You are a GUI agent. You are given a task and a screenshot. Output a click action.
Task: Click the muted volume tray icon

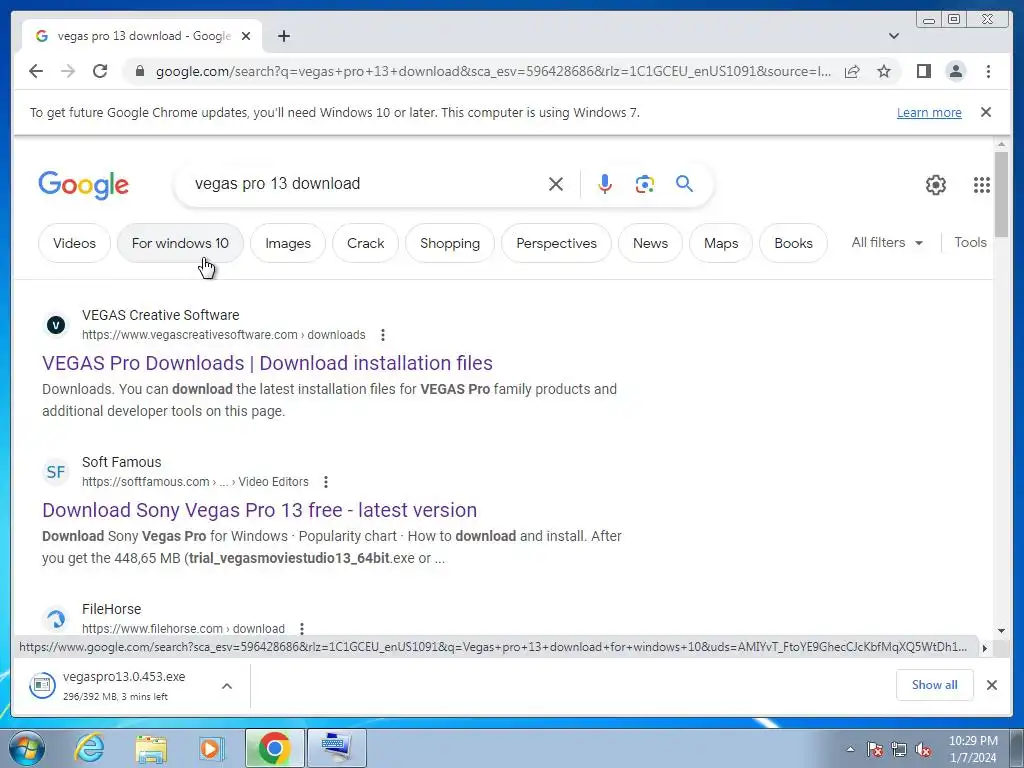(x=923, y=750)
